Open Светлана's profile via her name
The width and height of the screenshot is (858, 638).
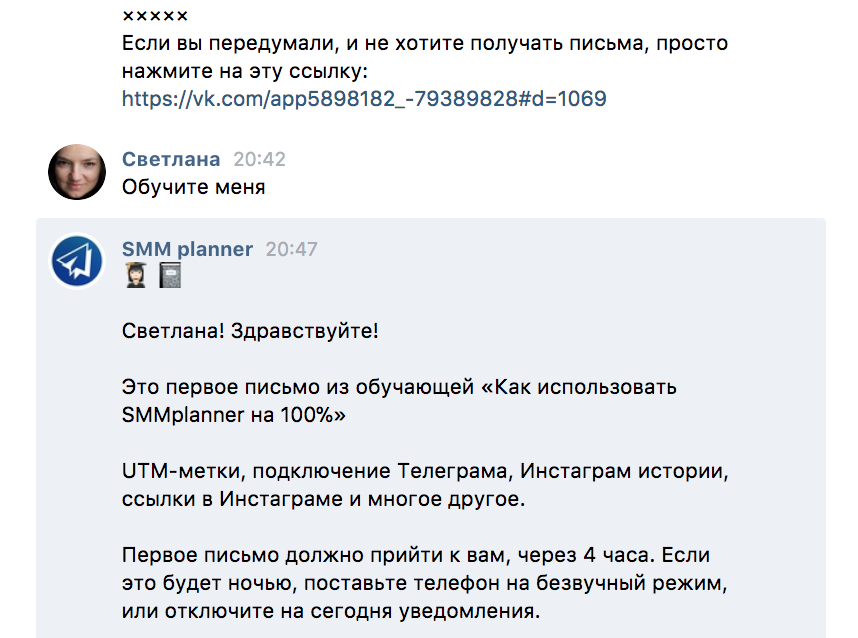[171, 159]
